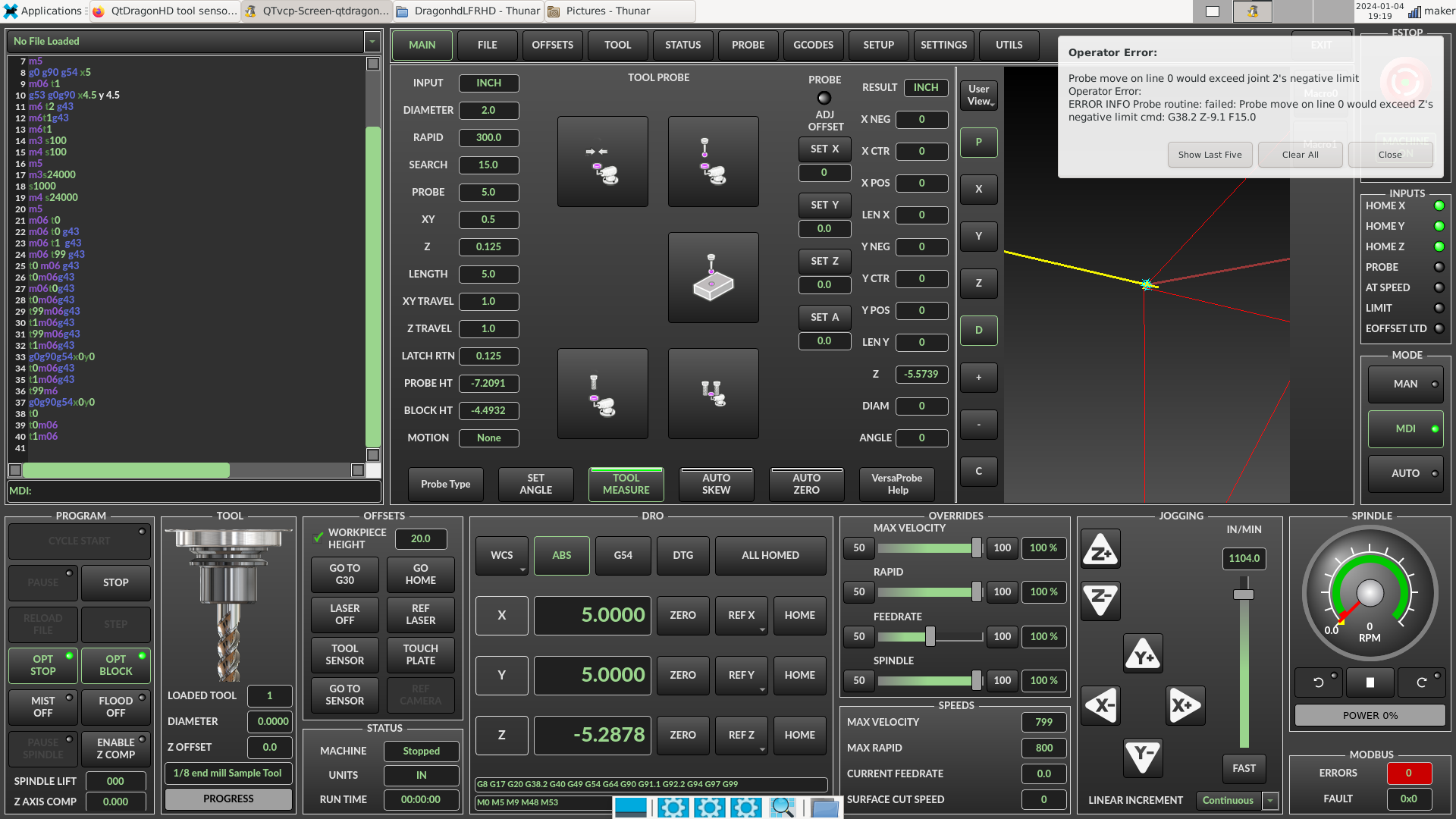Start spindle clockwise rotation
Image resolution: width=1456 pixels, height=819 pixels.
pyautogui.click(x=1422, y=682)
